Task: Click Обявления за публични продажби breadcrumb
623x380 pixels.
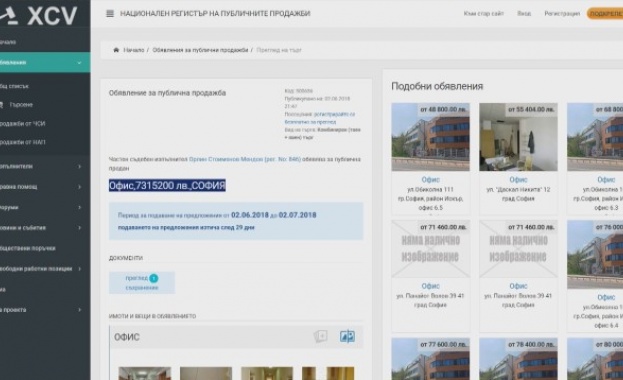Action: (200, 50)
